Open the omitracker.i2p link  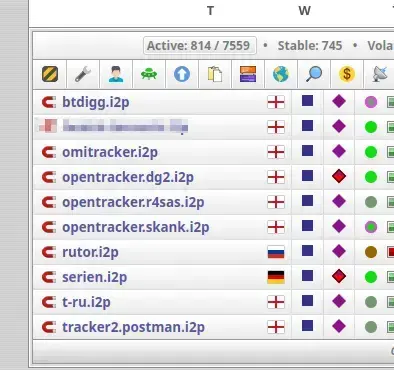pos(110,152)
